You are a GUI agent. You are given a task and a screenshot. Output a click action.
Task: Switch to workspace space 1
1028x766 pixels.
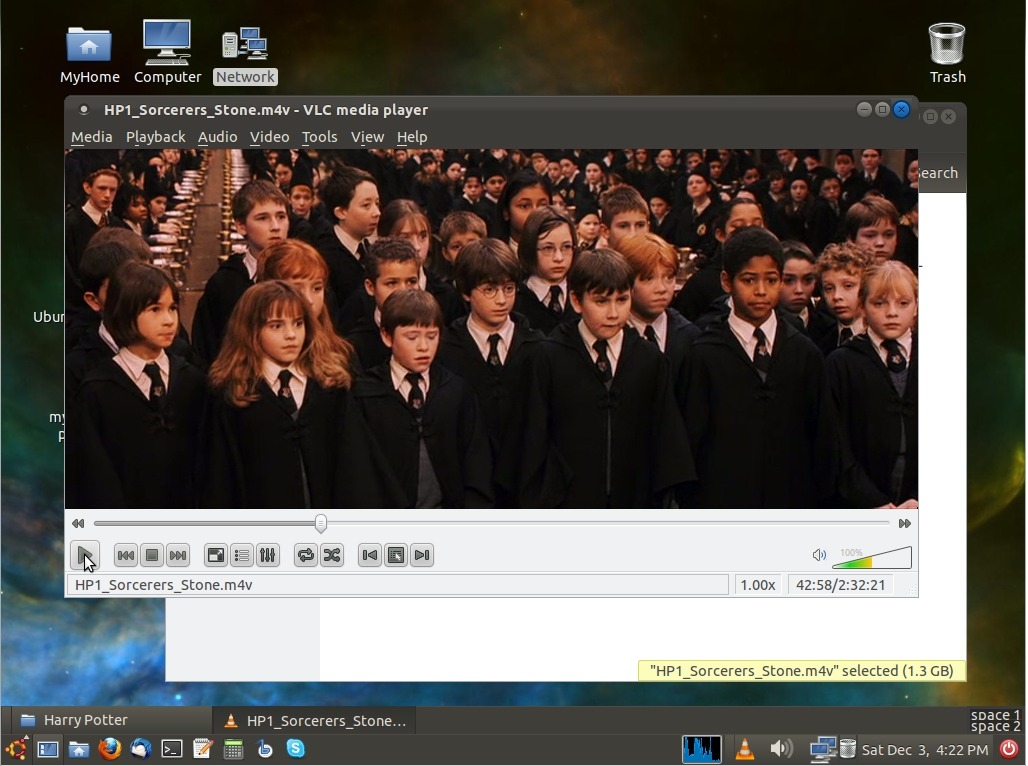995,715
